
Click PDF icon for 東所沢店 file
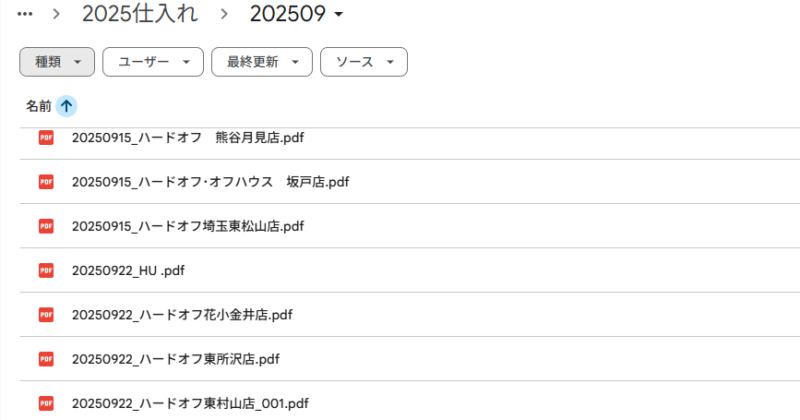point(46,359)
